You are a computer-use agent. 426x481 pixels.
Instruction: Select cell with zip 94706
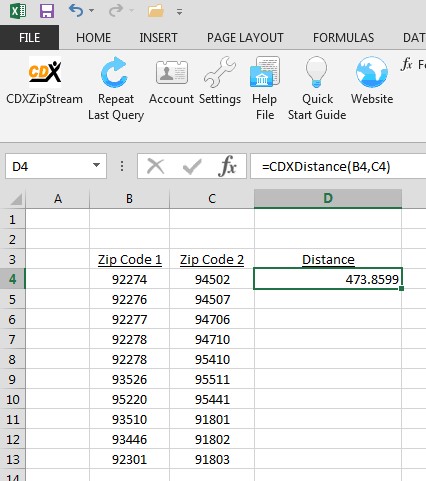tap(212, 319)
